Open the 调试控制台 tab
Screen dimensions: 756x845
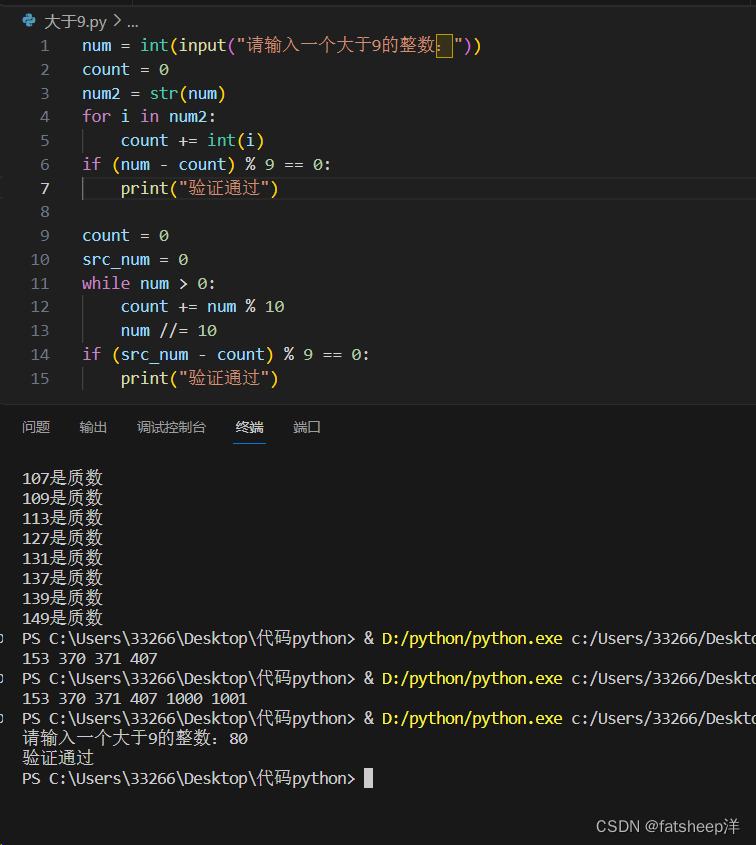pyautogui.click(x=171, y=427)
